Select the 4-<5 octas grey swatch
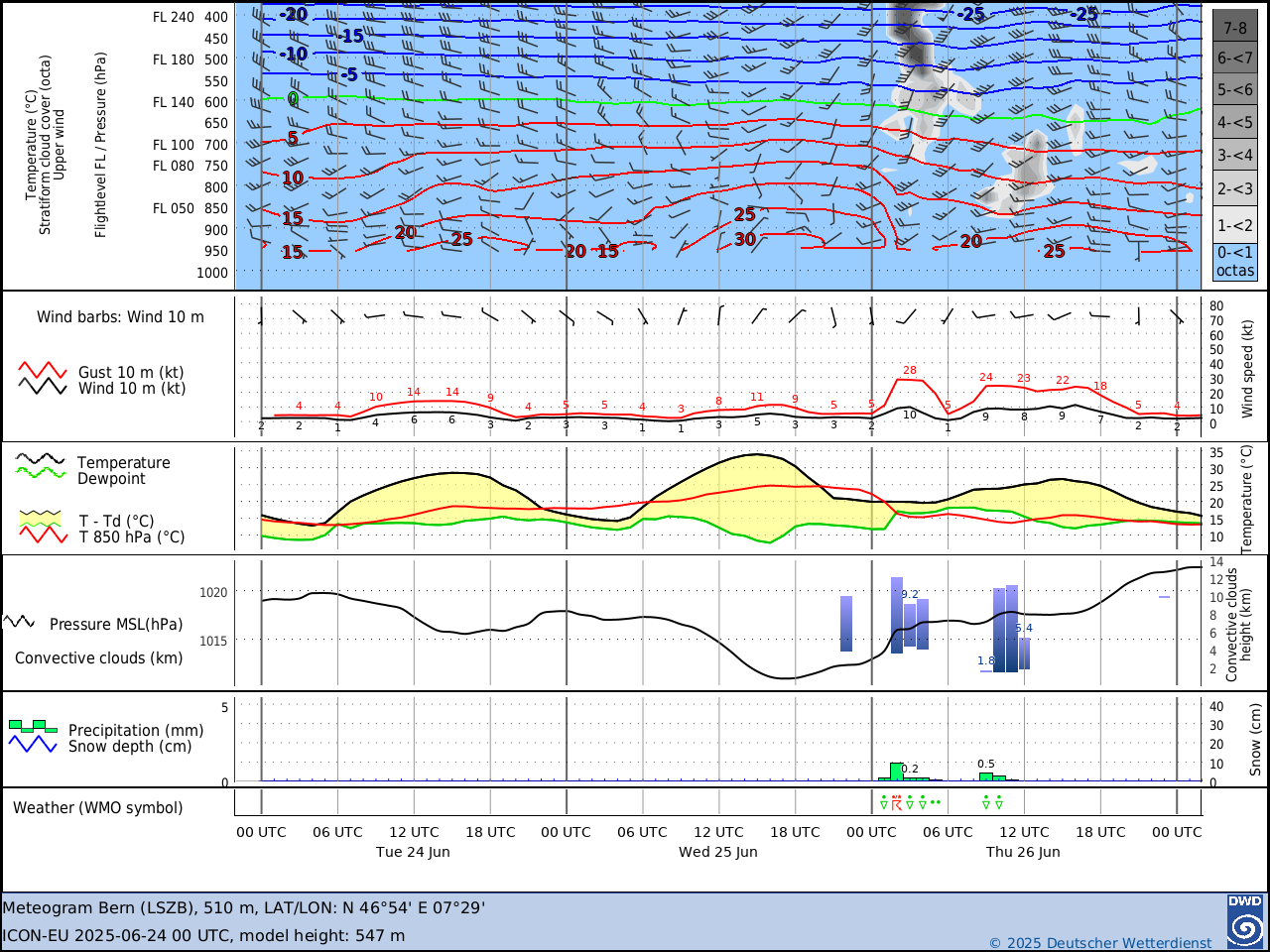The image size is (1270, 952). [x=1235, y=123]
